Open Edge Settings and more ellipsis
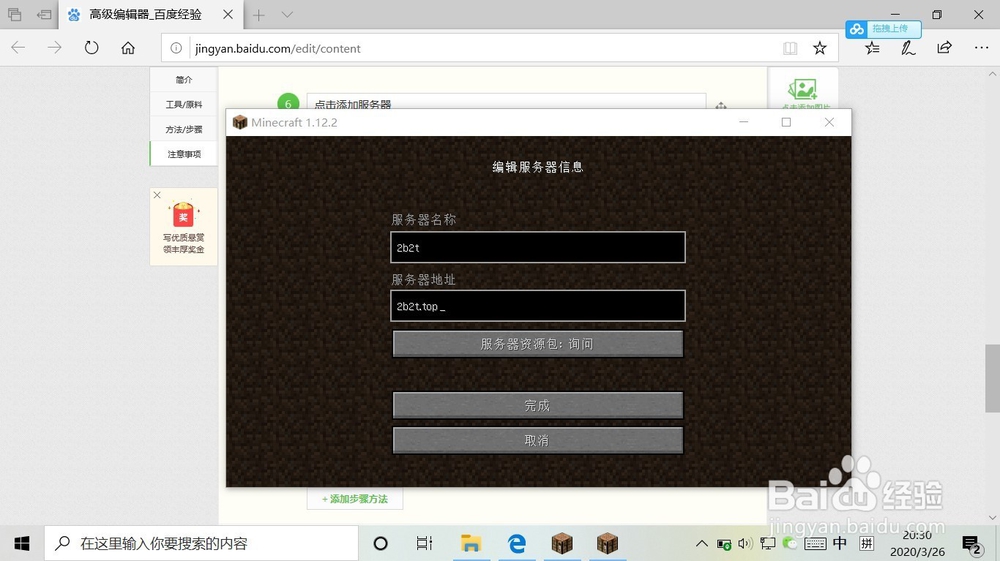The image size is (1000, 561). pyautogui.click(x=981, y=48)
